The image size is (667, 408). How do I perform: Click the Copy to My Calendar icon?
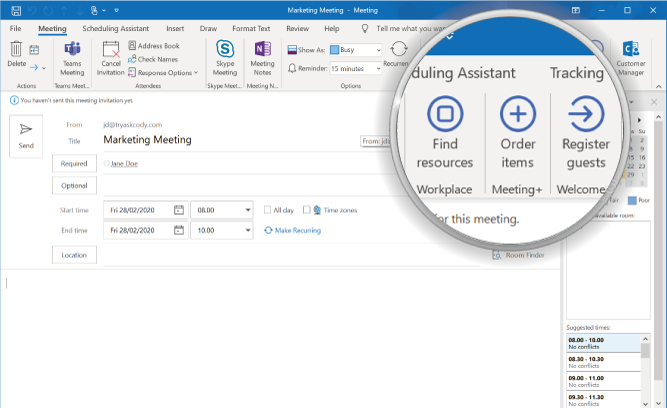(34, 50)
